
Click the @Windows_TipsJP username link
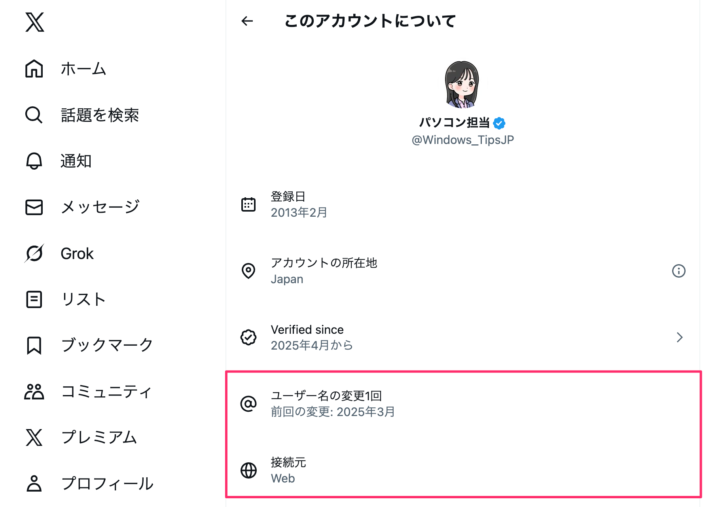[x=462, y=140]
